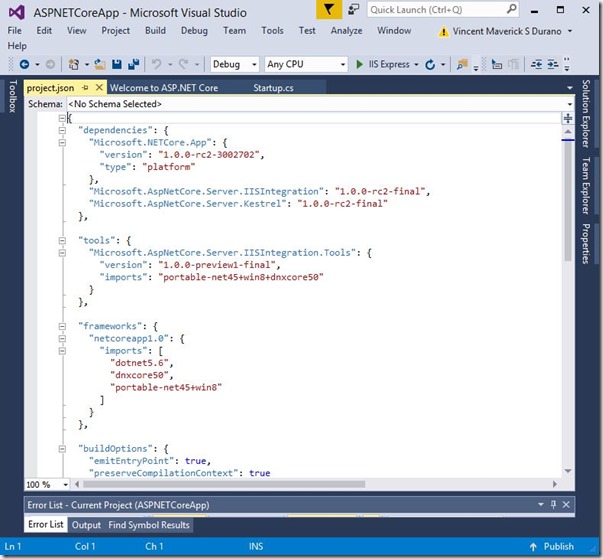Open the Toolbox side panel
603x559 pixels.
coord(13,96)
